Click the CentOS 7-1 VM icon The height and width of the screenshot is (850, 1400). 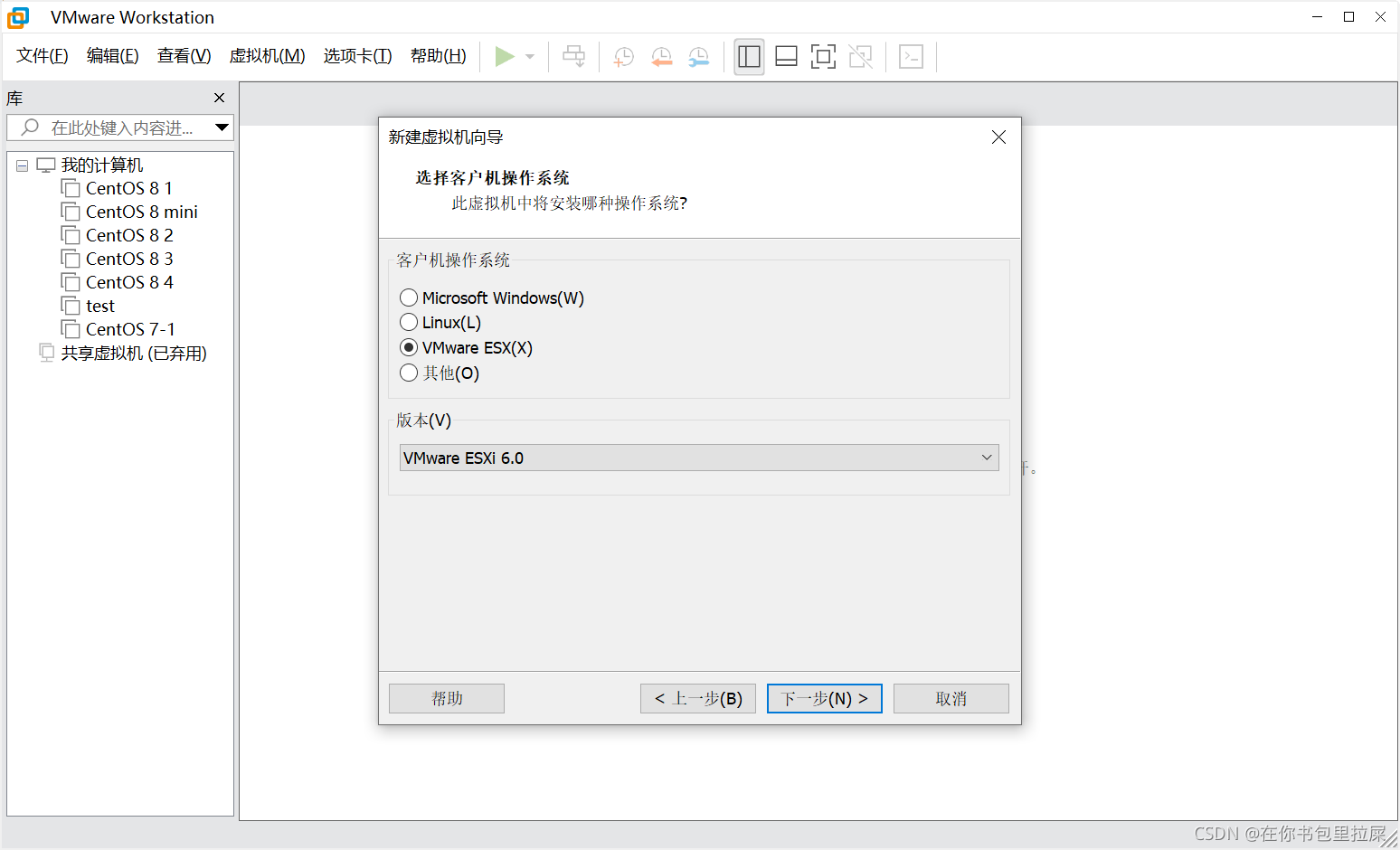click(x=71, y=329)
